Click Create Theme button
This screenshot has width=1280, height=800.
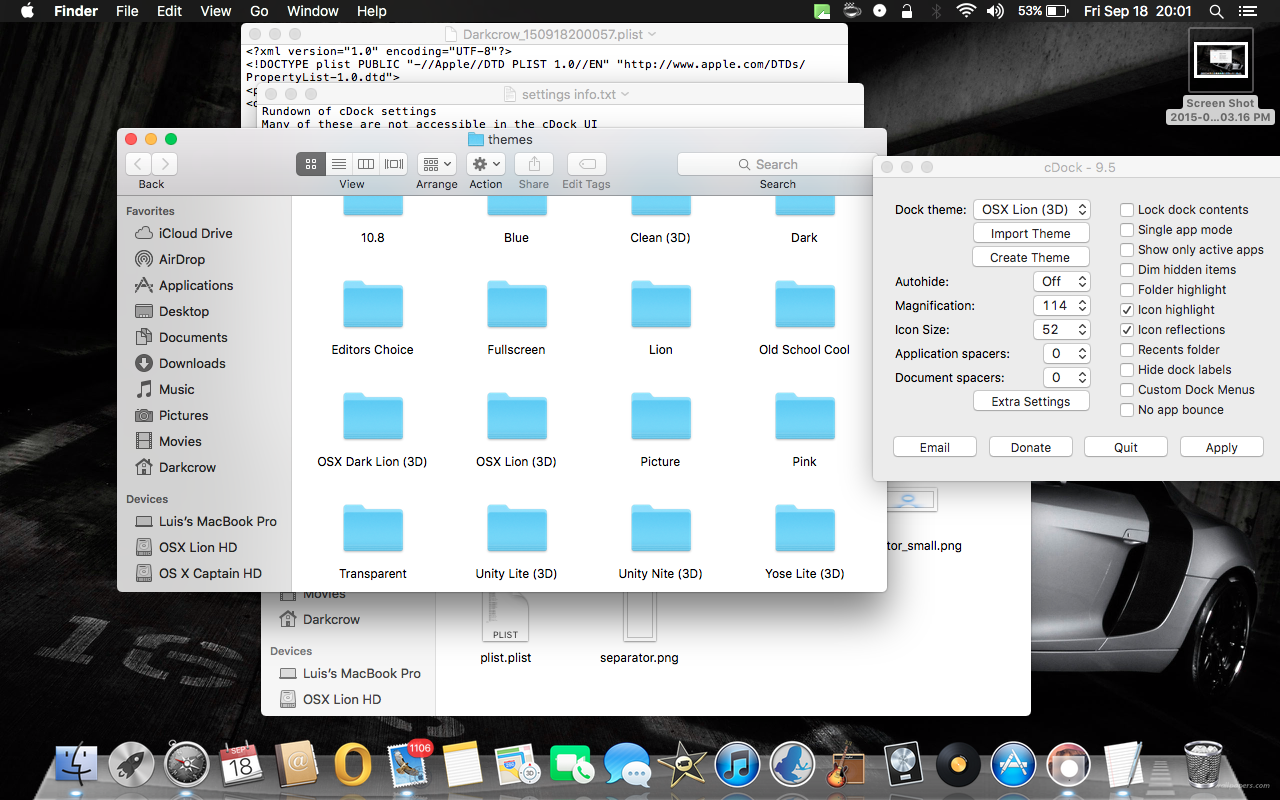coord(1031,258)
